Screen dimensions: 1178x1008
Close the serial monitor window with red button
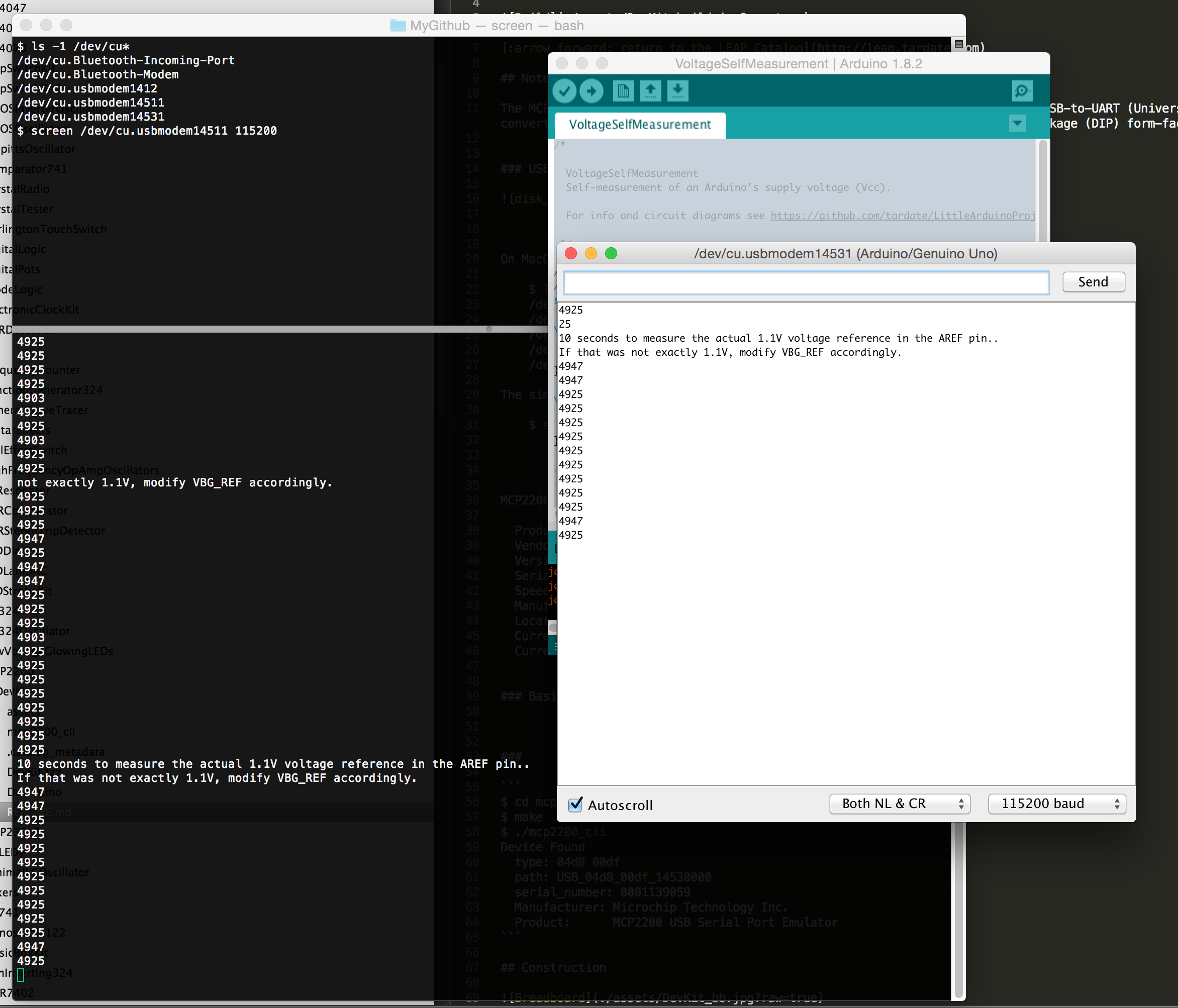tap(571, 254)
